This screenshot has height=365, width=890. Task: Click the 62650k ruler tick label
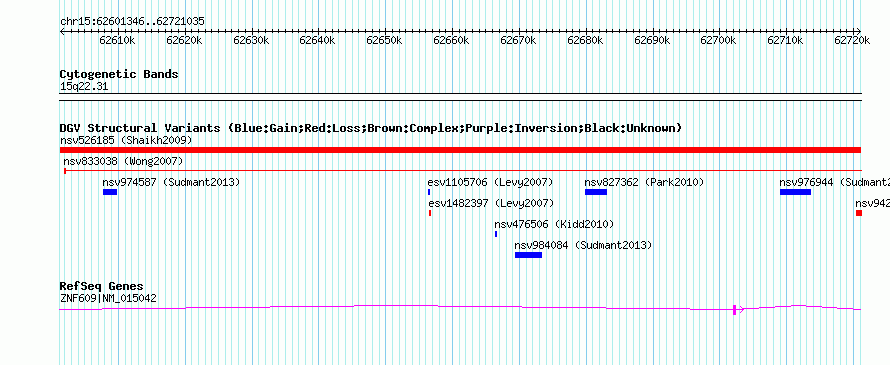[384, 40]
